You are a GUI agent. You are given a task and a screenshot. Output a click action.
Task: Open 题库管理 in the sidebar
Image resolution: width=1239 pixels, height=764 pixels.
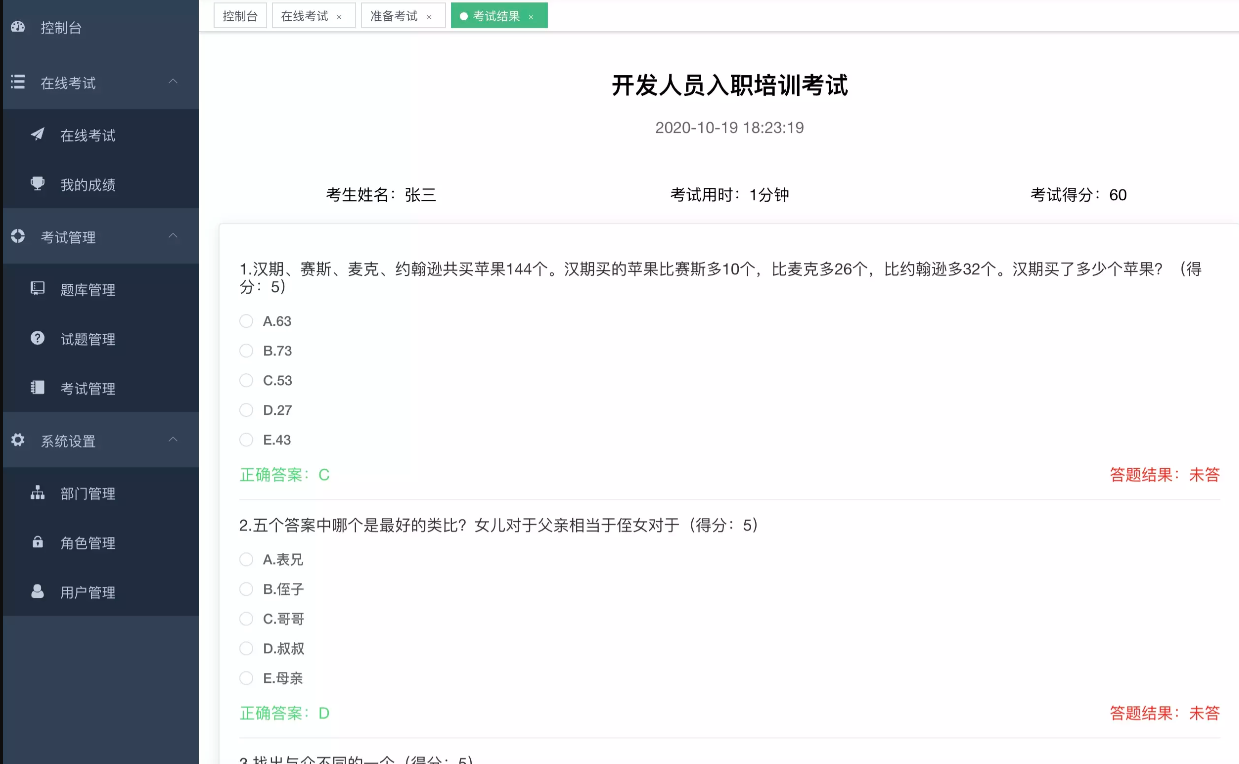(x=100, y=290)
